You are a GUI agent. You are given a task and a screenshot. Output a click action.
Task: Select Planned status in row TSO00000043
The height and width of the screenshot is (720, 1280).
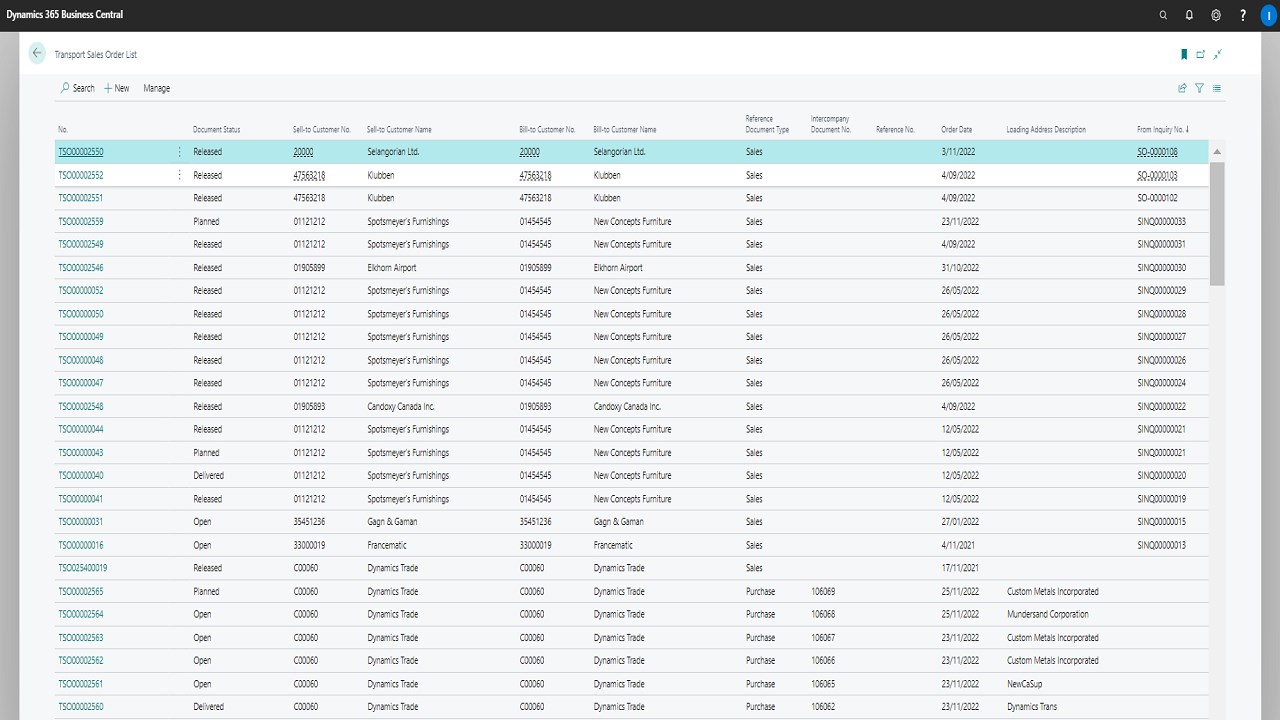coord(206,453)
